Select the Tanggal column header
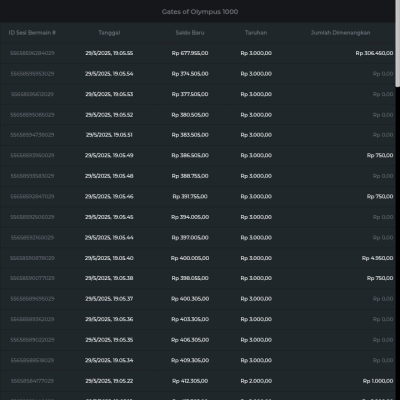This screenshot has height=400, width=400. coord(109,33)
